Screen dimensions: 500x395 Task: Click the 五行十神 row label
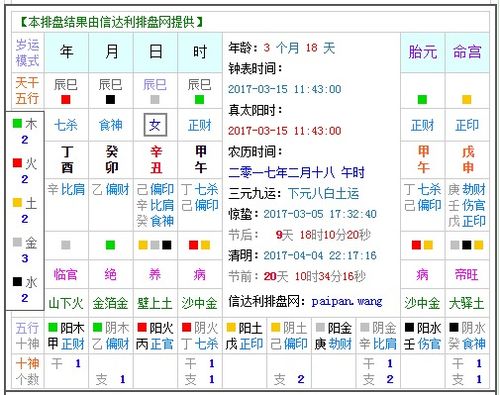pos(28,336)
